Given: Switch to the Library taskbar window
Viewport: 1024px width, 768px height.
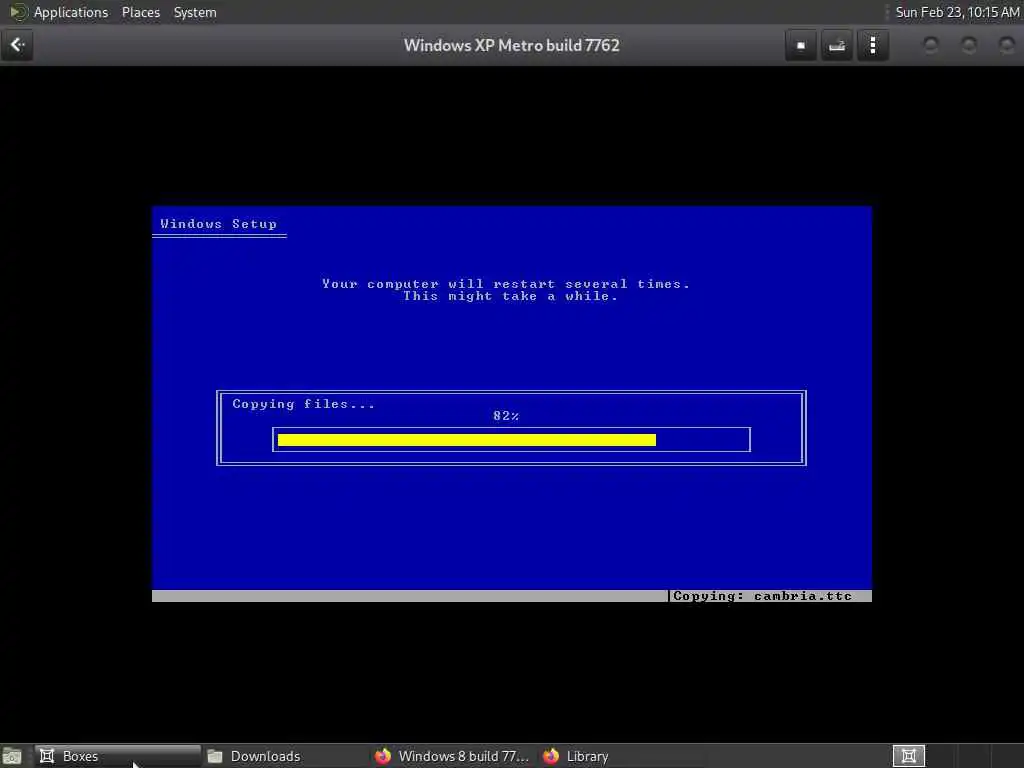Looking at the screenshot, I should click(622, 756).
